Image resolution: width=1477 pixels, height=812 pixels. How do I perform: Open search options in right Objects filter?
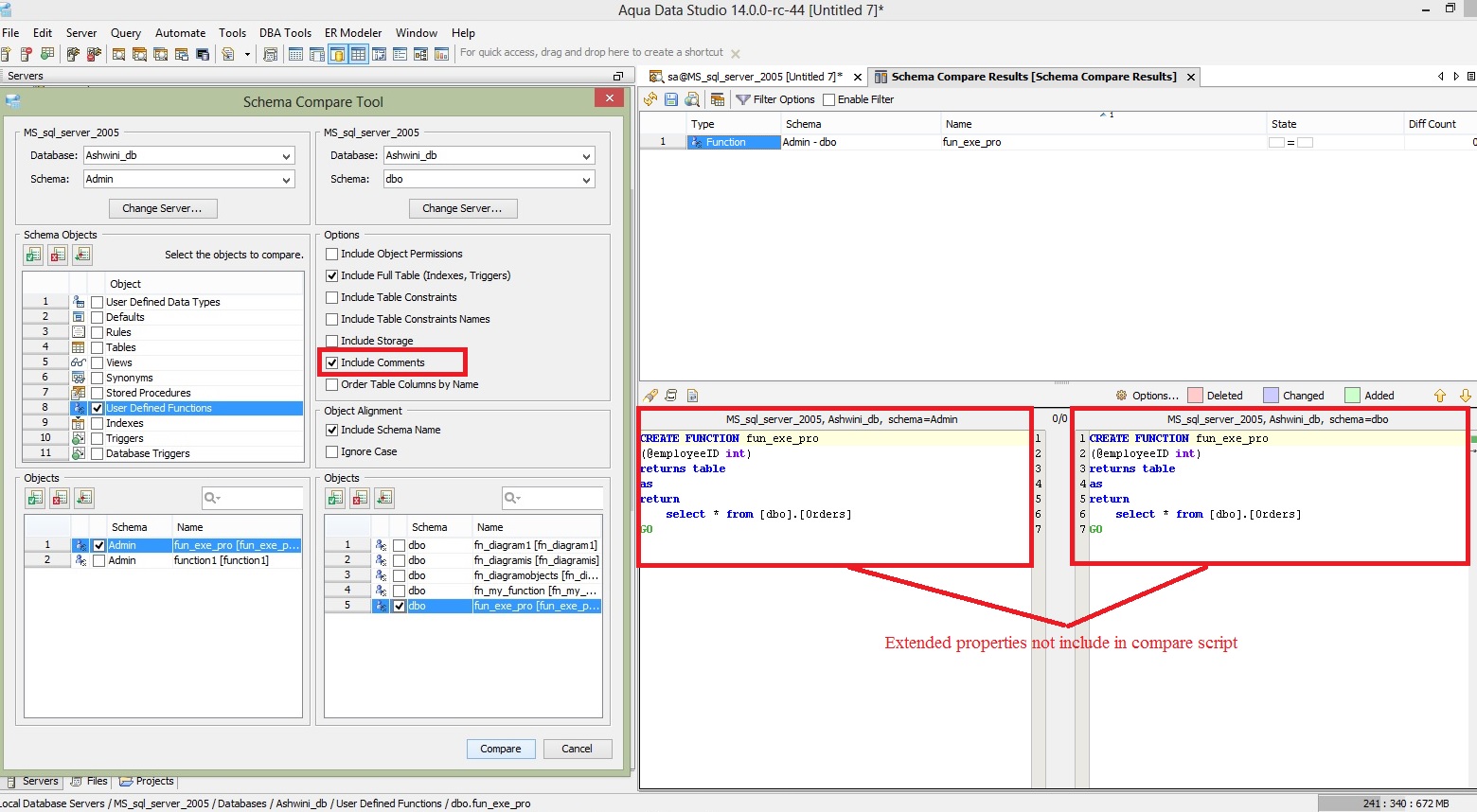(512, 498)
